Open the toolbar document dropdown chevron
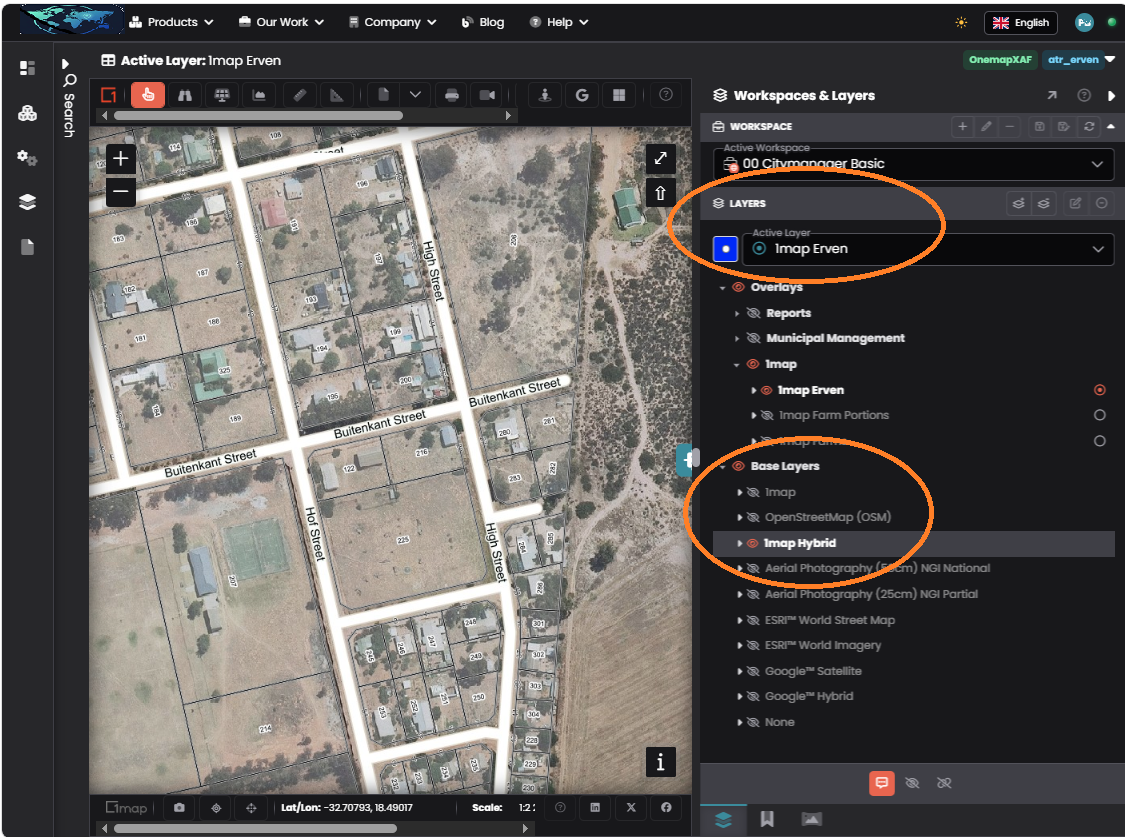This screenshot has width=1125, height=837. coord(415,95)
